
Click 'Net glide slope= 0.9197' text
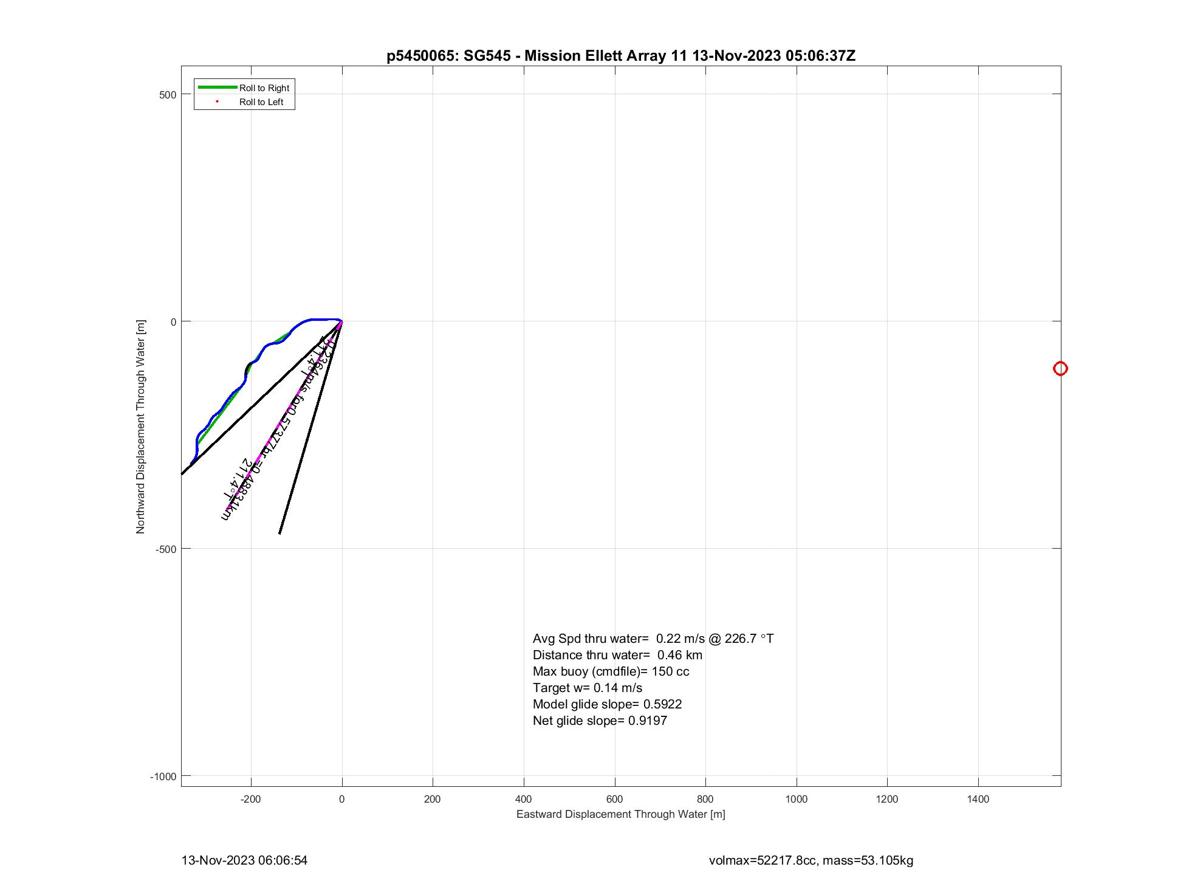click(x=600, y=720)
